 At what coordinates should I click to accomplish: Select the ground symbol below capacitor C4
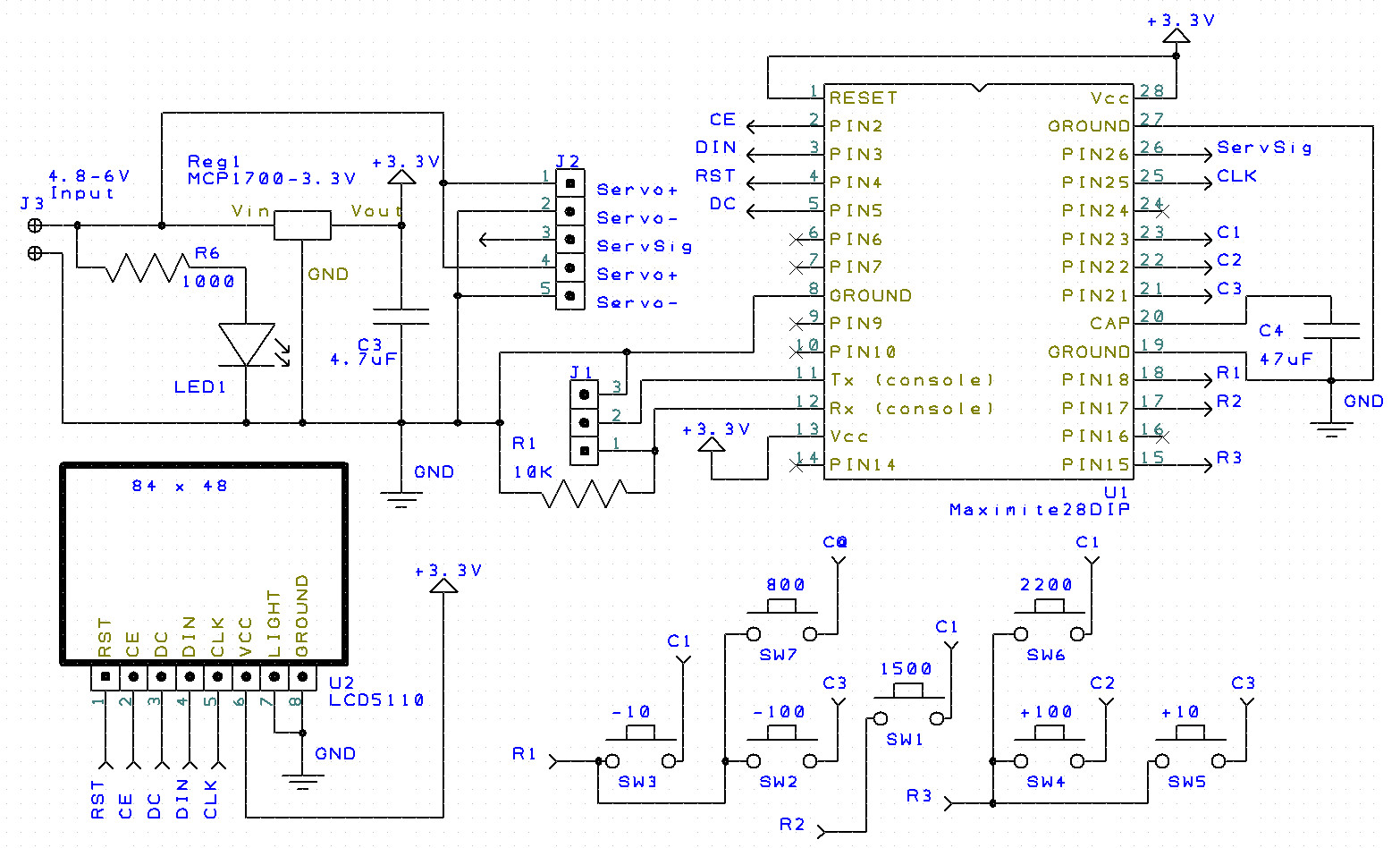point(1331,429)
